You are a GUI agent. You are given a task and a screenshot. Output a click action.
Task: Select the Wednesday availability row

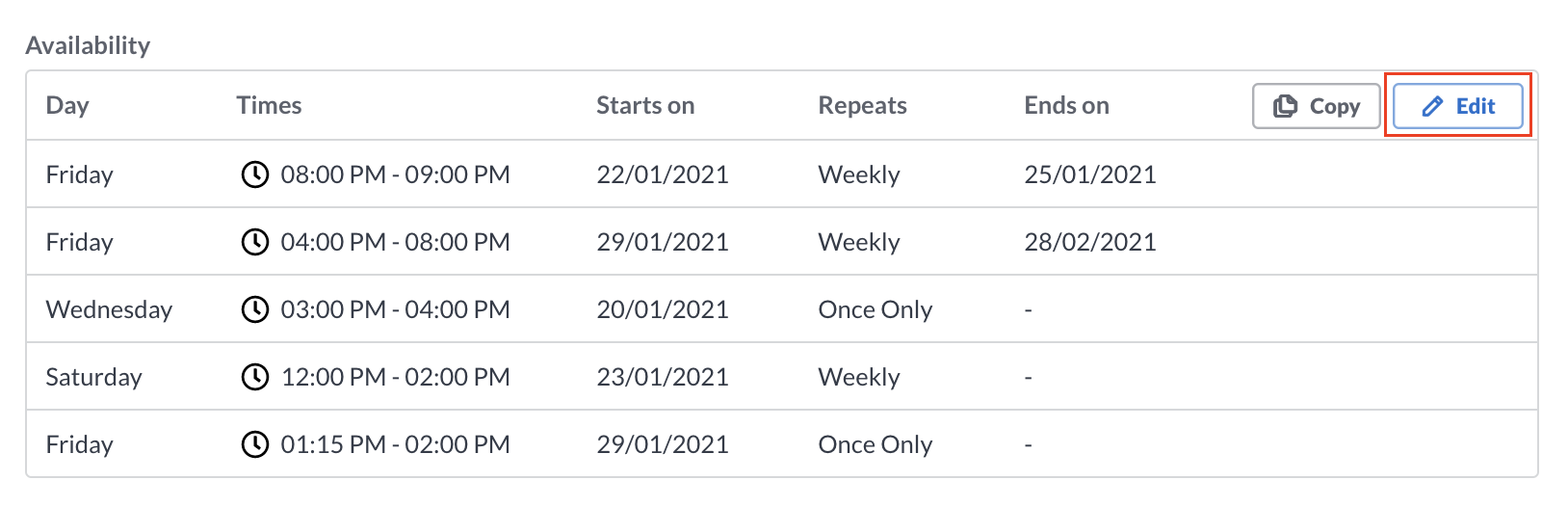(782, 309)
